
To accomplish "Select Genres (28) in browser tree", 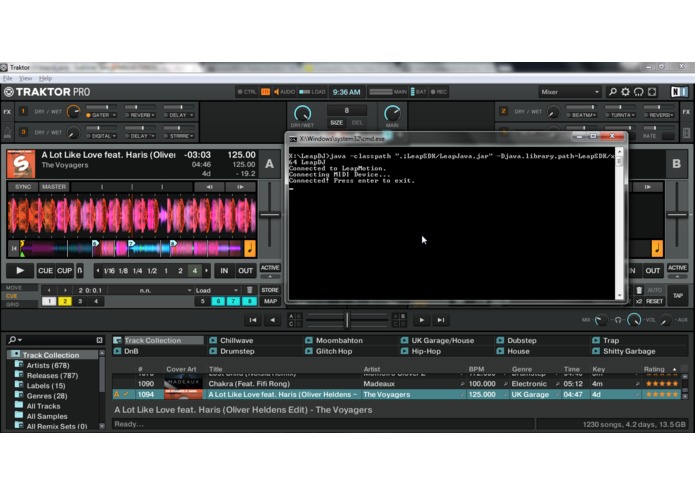I will (x=47, y=396).
